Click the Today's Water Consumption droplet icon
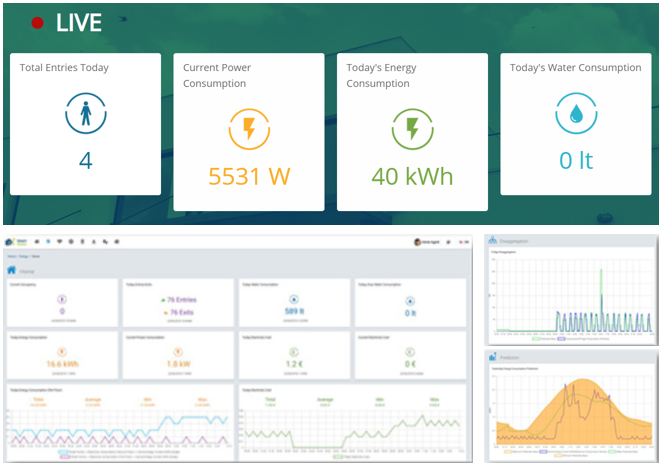 (x=575, y=116)
